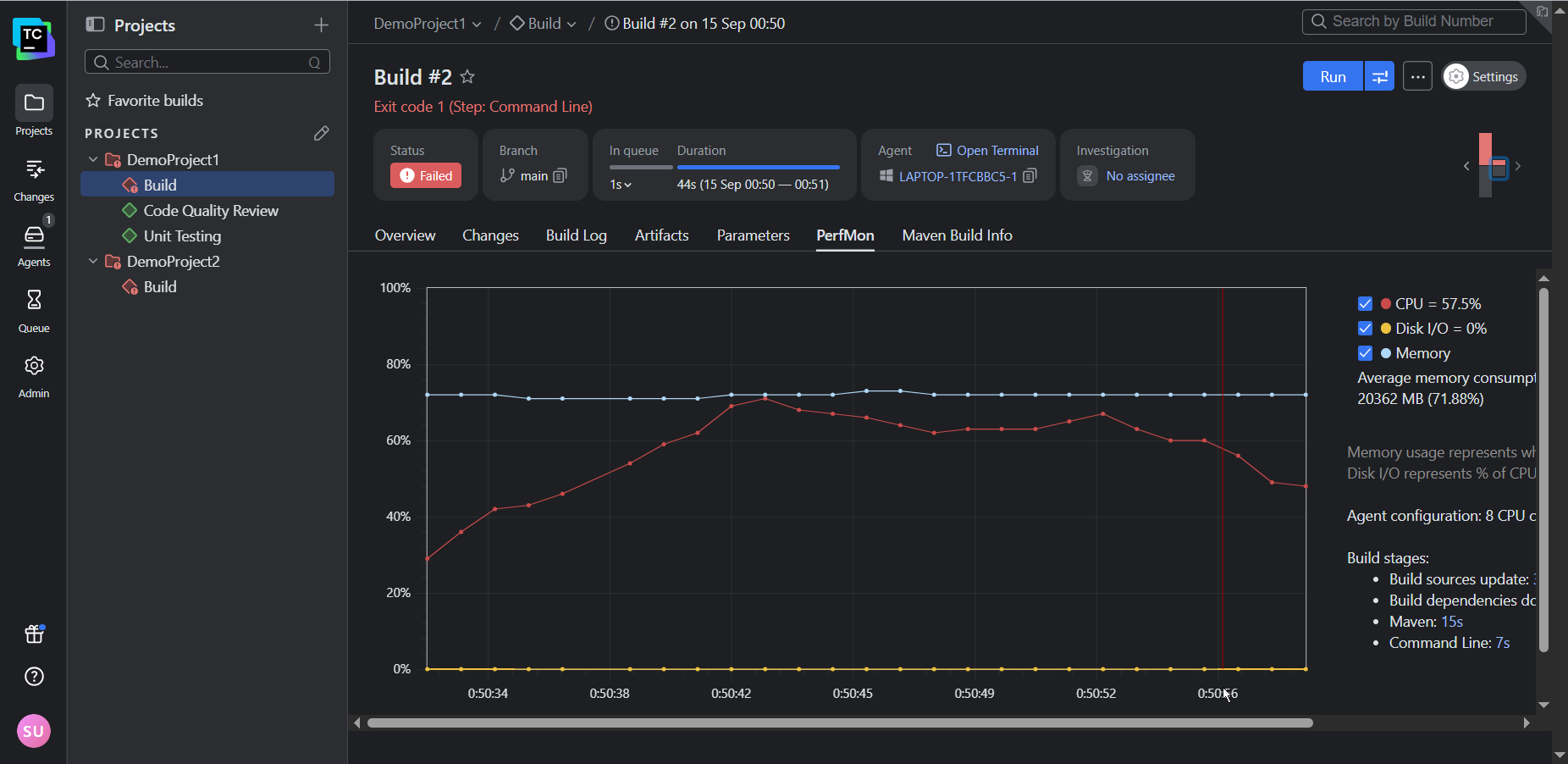Star Build #2 as favorite
The image size is (1568, 764).
coord(467,77)
